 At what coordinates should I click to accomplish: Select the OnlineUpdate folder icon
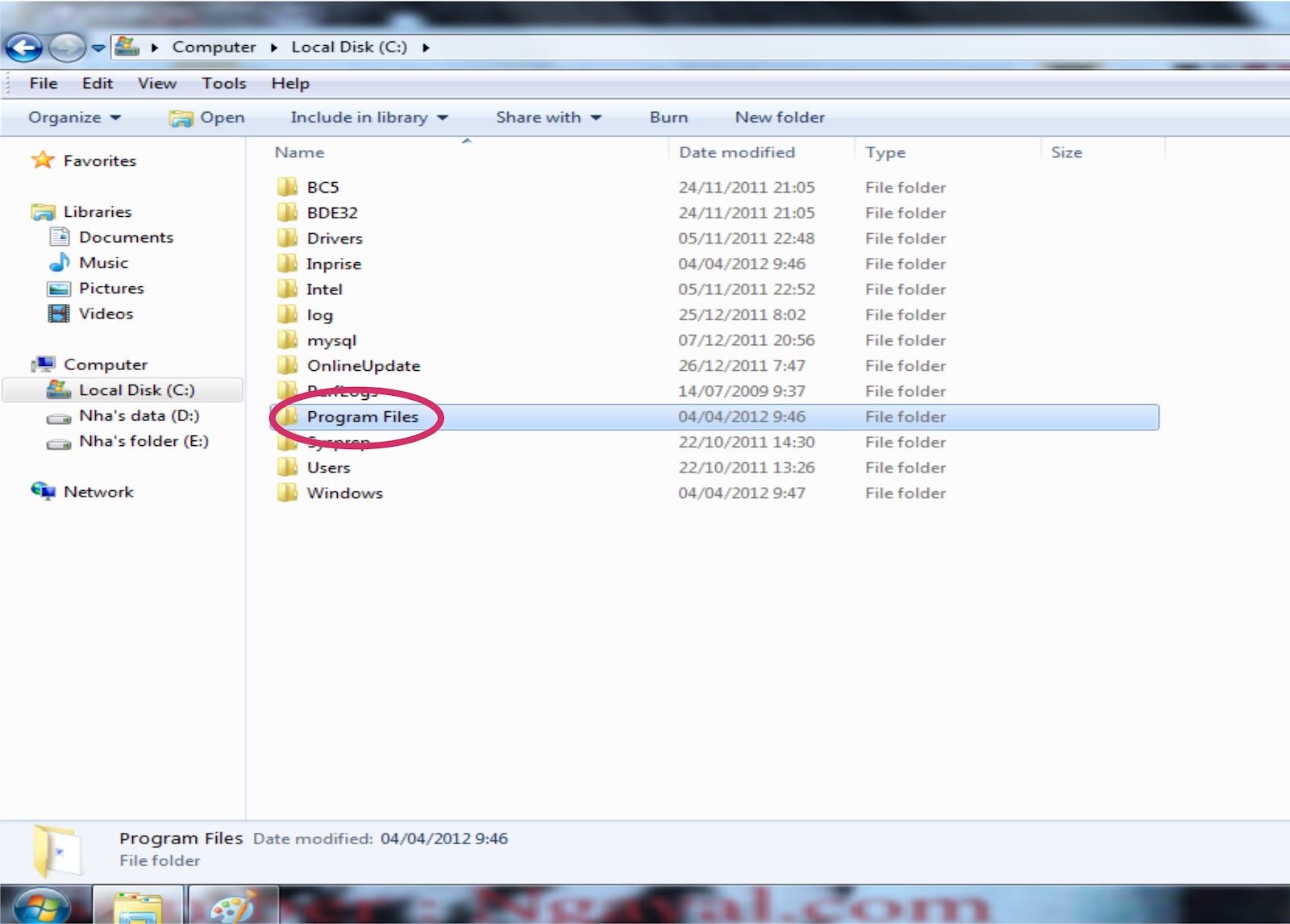(x=287, y=365)
